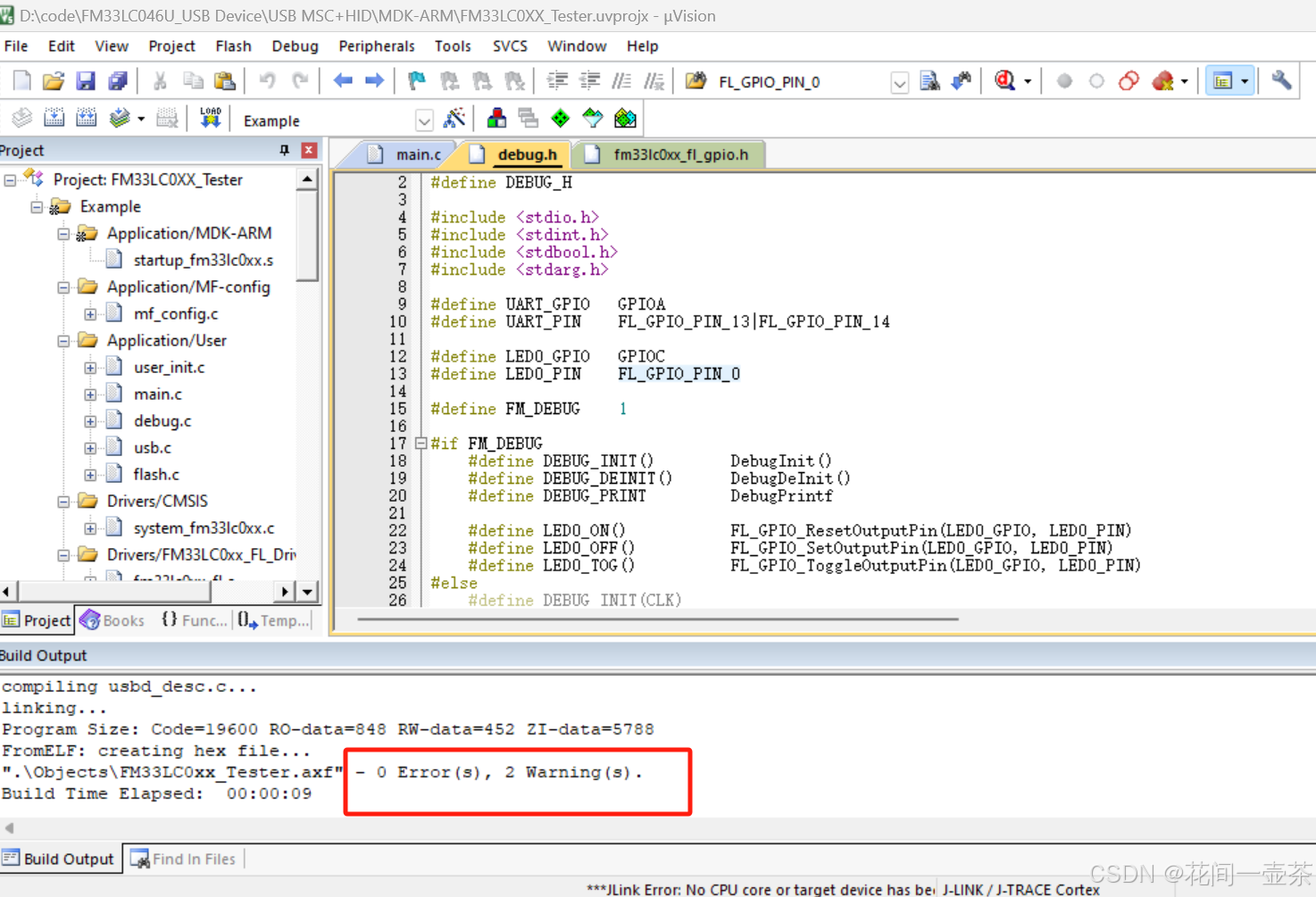Image resolution: width=1316 pixels, height=897 pixels.
Task: Toggle pin on Project panel
Action: click(285, 150)
